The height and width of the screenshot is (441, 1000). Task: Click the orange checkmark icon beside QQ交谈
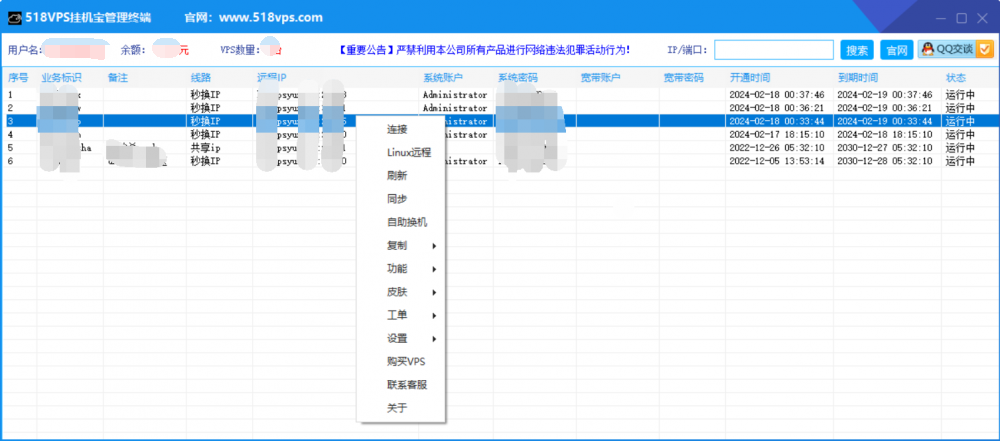coord(985,49)
